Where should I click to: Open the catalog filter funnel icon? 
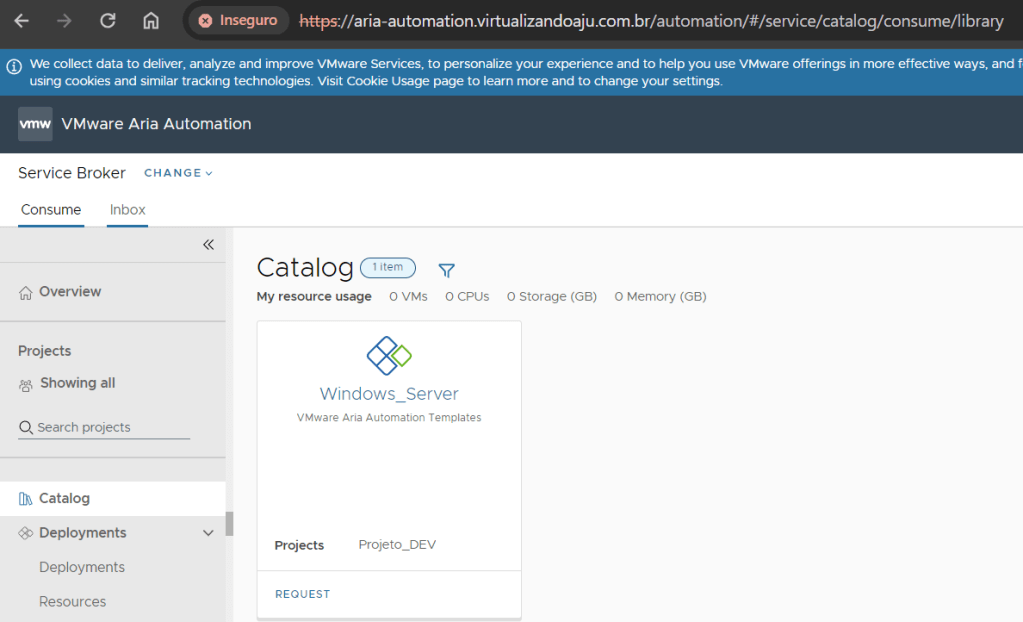click(x=447, y=270)
